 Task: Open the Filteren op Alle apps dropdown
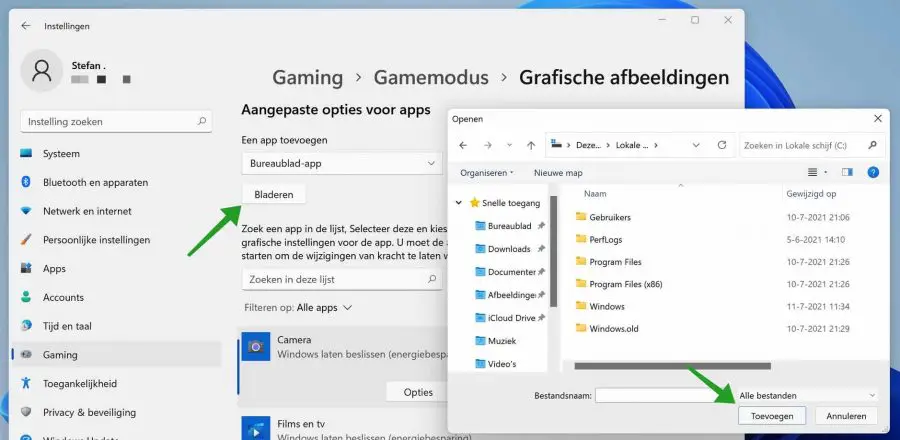[324, 308]
